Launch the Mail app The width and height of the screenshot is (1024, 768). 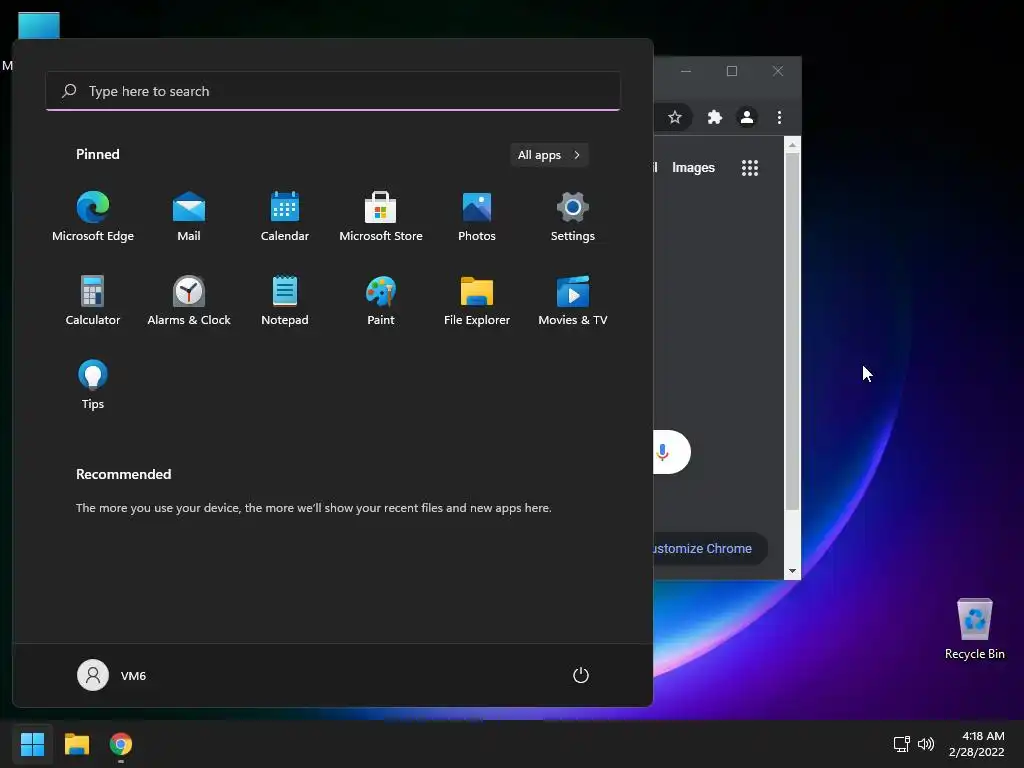click(x=189, y=217)
